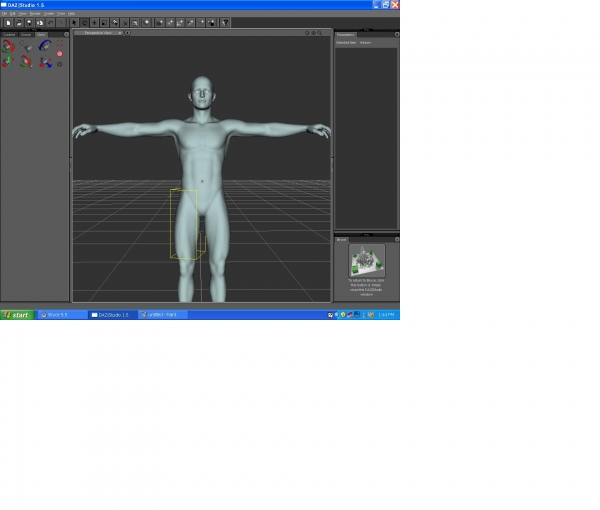Switch to untitled - Paint in taskbar
This screenshot has height=510, width=600.
(163, 315)
